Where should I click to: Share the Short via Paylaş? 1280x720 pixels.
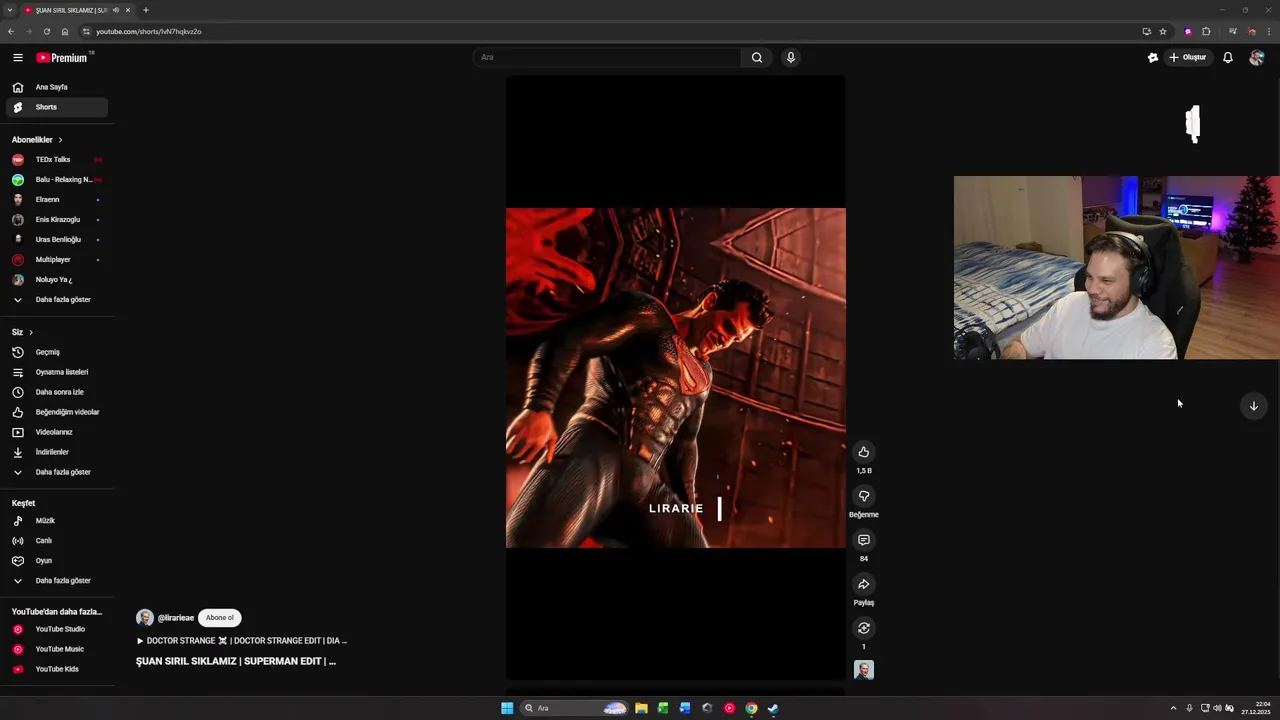click(864, 584)
